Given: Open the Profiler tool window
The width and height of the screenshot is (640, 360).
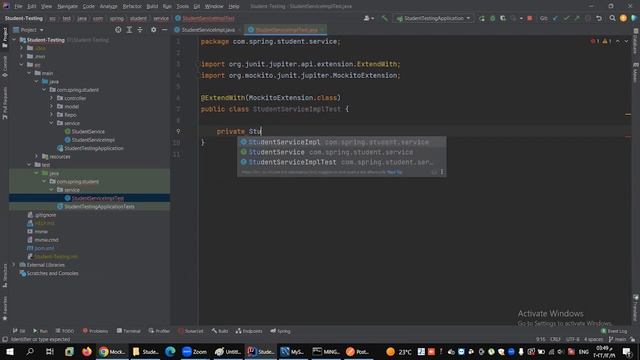Looking at the screenshot, I should coord(159,331).
